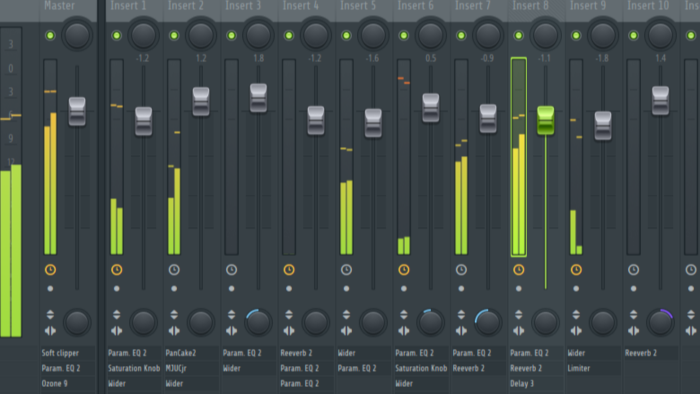Mute Insert 5 using its green LED
This screenshot has height=394, width=700.
(x=346, y=35)
